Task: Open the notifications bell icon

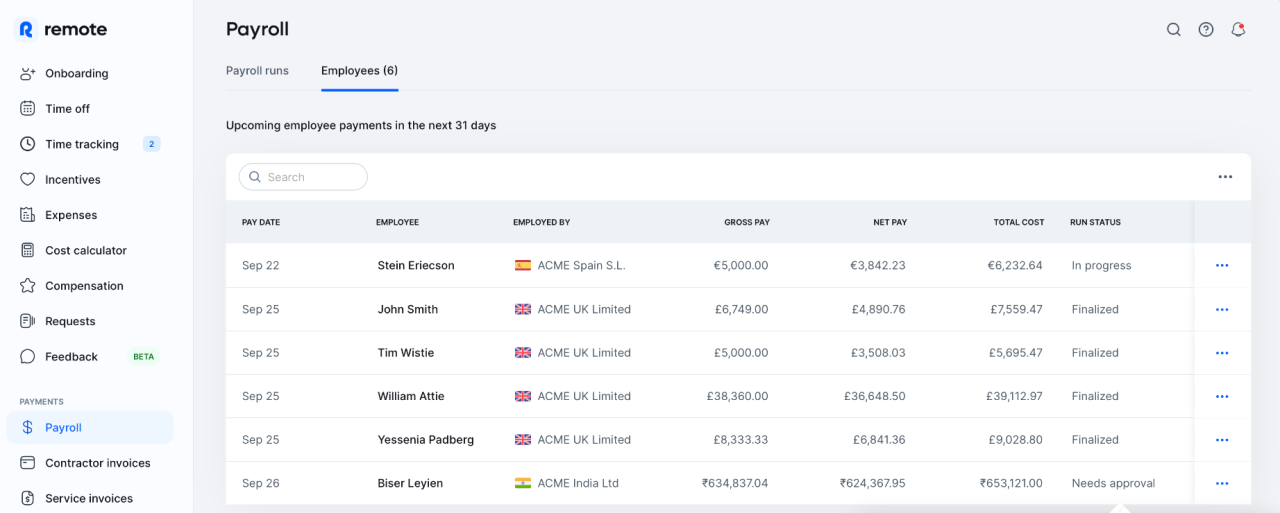Action: [1238, 30]
